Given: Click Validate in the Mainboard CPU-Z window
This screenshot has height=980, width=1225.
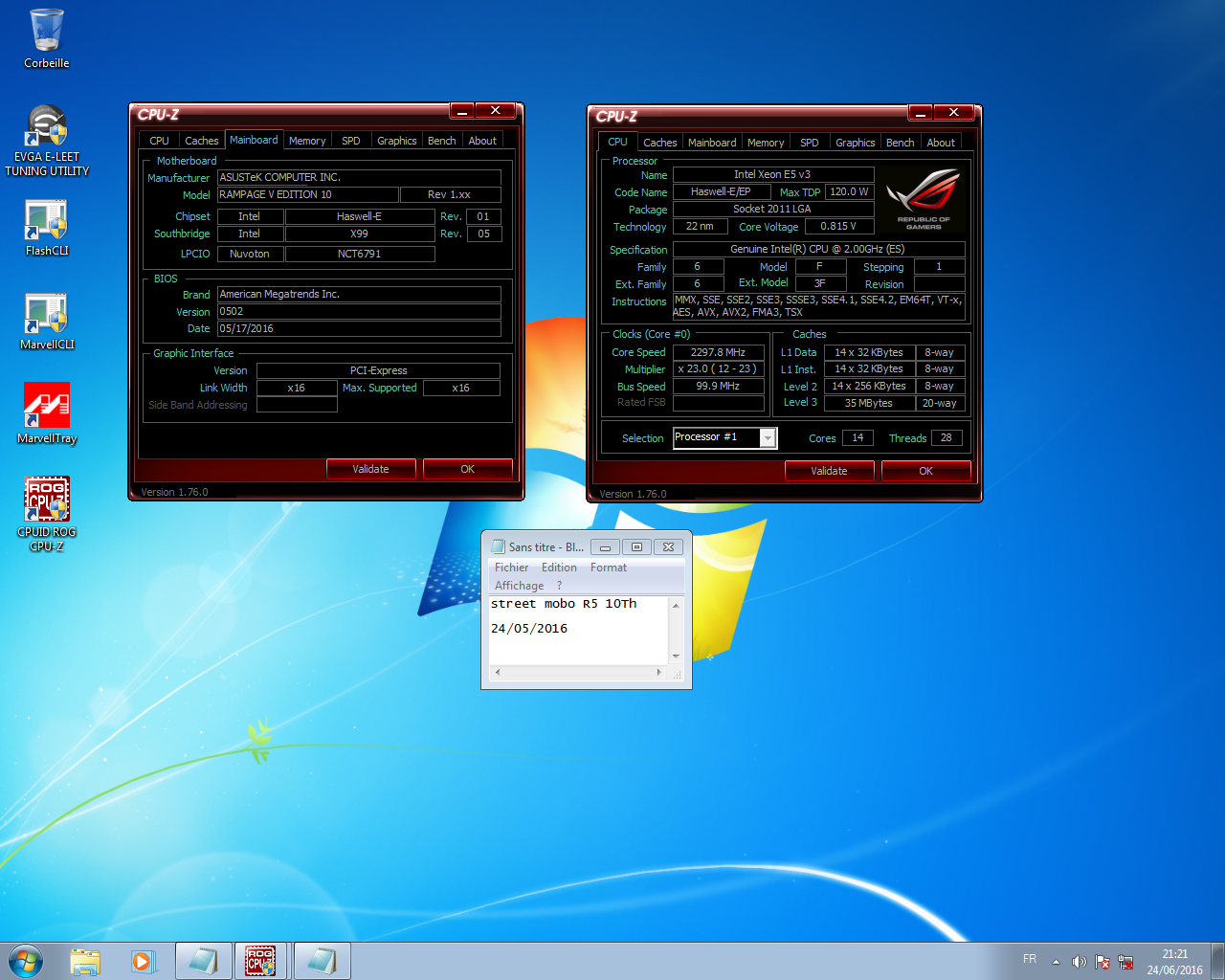Looking at the screenshot, I should (370, 469).
